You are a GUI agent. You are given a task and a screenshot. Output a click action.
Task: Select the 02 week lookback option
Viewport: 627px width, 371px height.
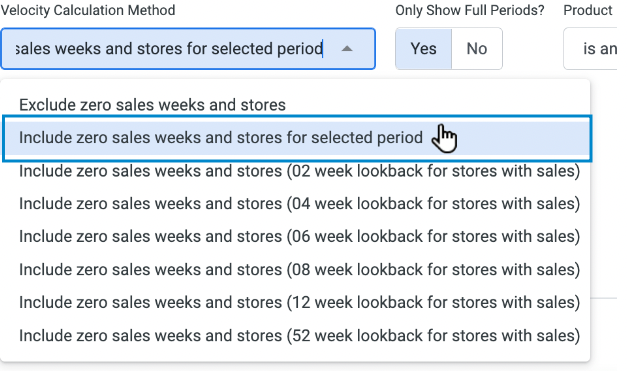[x=295, y=171]
